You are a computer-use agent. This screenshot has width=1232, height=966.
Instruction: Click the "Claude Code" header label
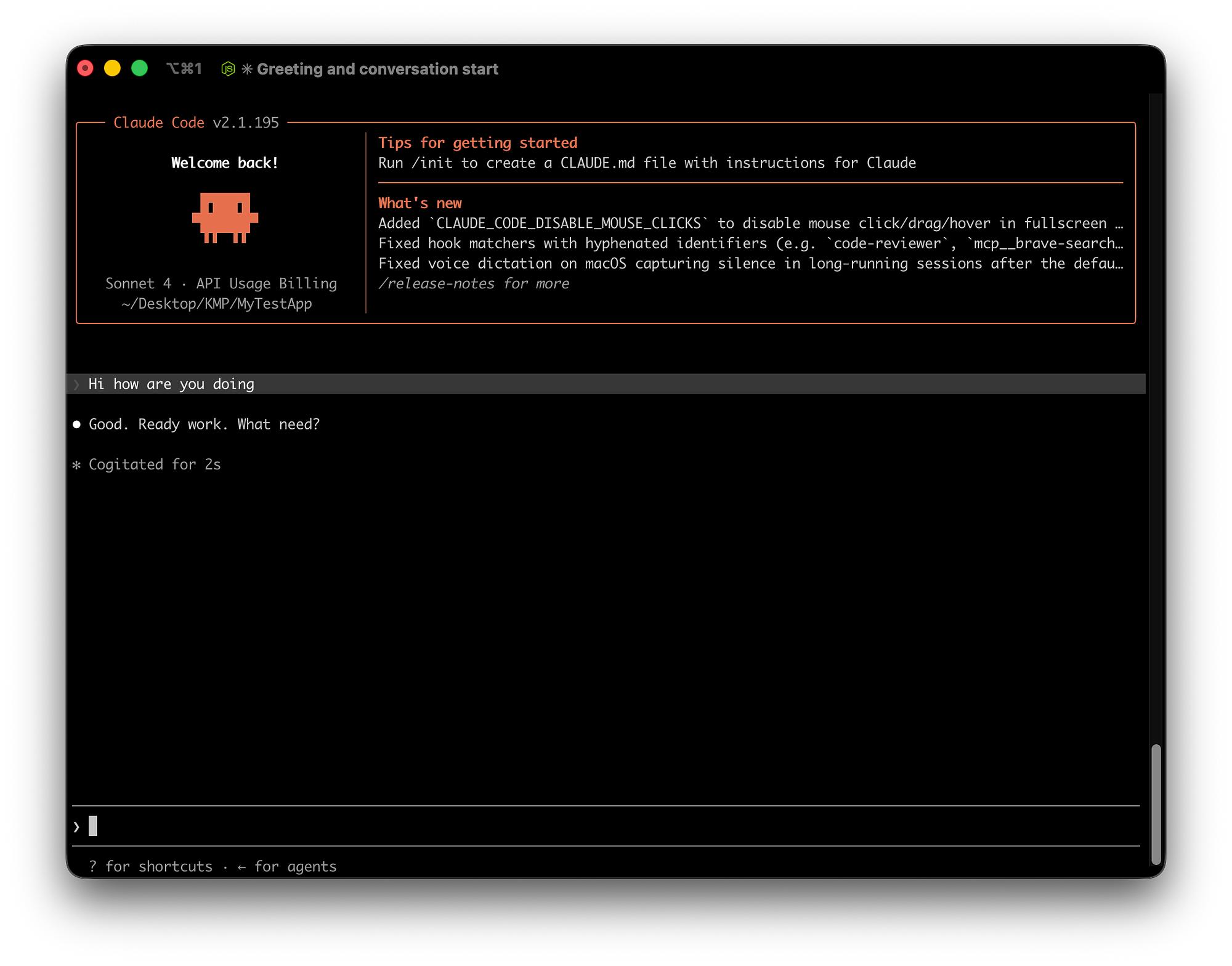pos(159,123)
